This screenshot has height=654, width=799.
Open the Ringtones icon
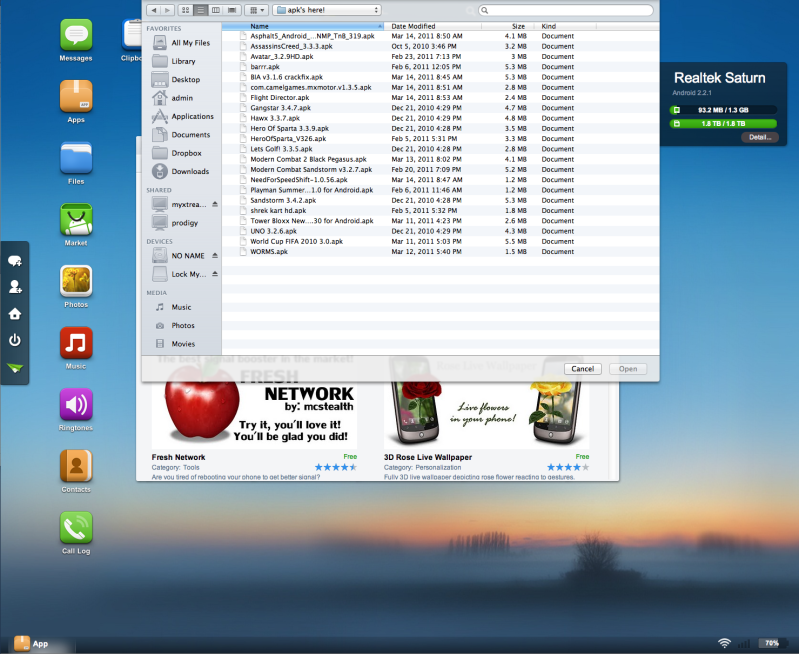tap(76, 405)
